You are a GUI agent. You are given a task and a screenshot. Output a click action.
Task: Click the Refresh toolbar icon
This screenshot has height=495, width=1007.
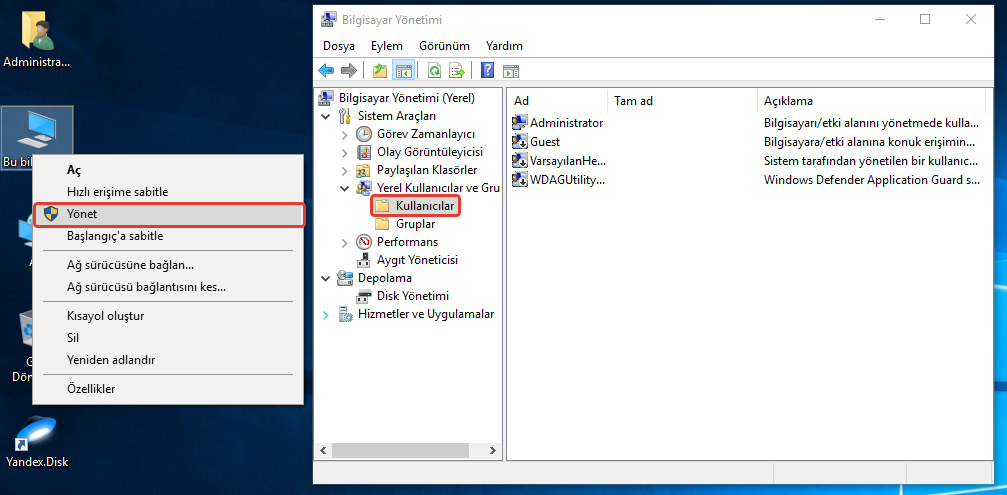pos(434,70)
